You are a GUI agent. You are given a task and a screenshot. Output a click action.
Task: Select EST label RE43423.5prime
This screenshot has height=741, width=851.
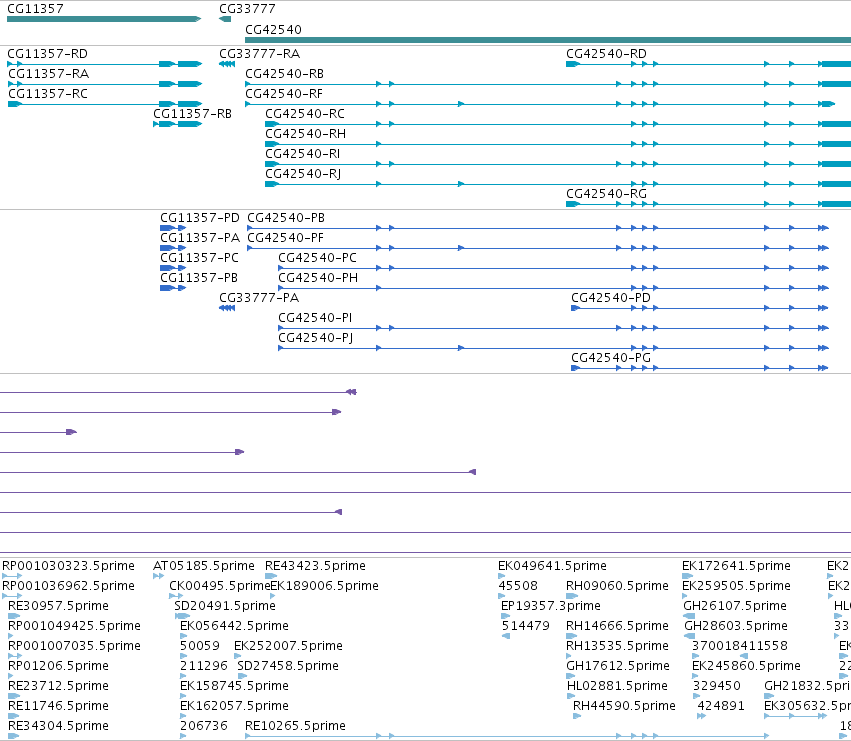[315, 566]
